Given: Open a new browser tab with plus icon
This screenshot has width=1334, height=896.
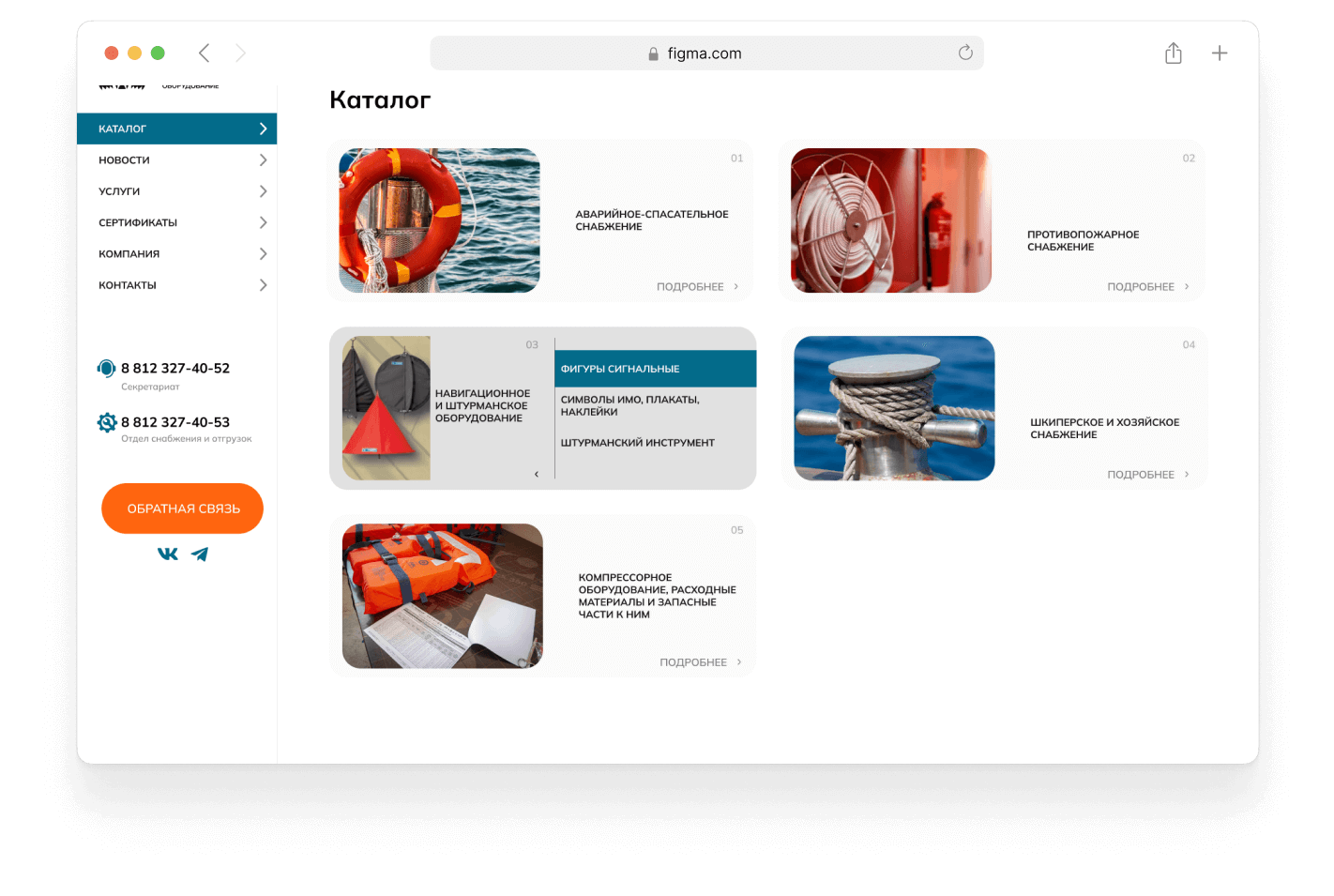Looking at the screenshot, I should (1220, 53).
